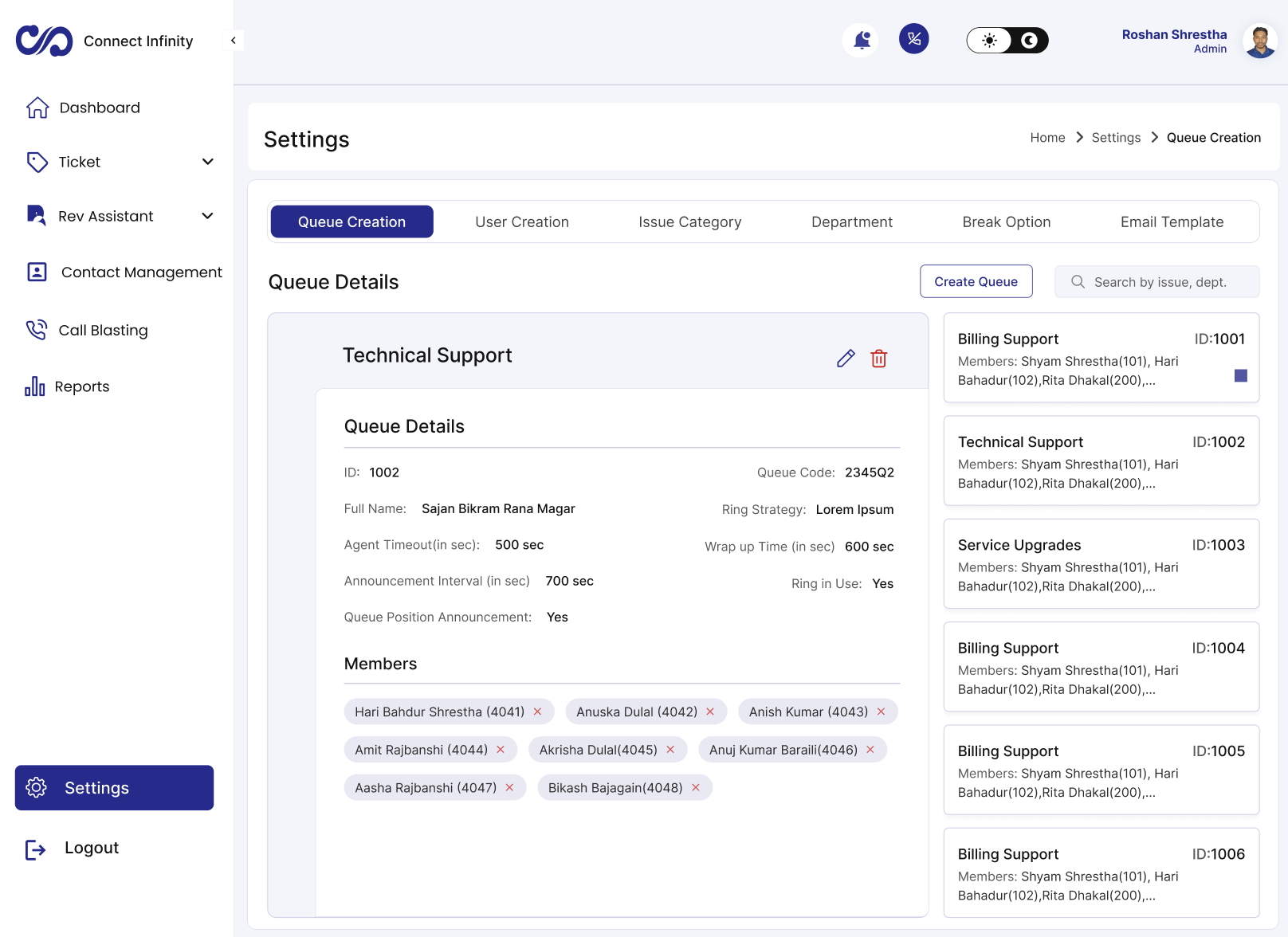Open Billing Support queue card ID:1001
This screenshot has width=1288, height=937.
[1101, 358]
